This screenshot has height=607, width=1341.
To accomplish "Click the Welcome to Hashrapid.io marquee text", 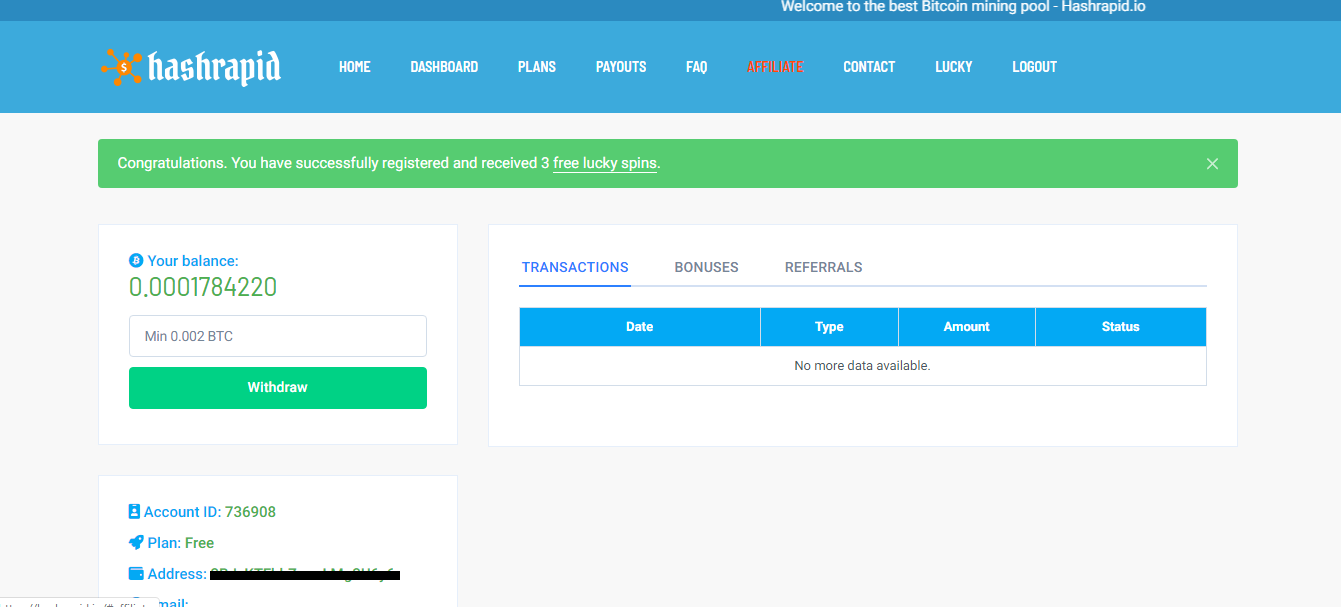I will 963,7.
